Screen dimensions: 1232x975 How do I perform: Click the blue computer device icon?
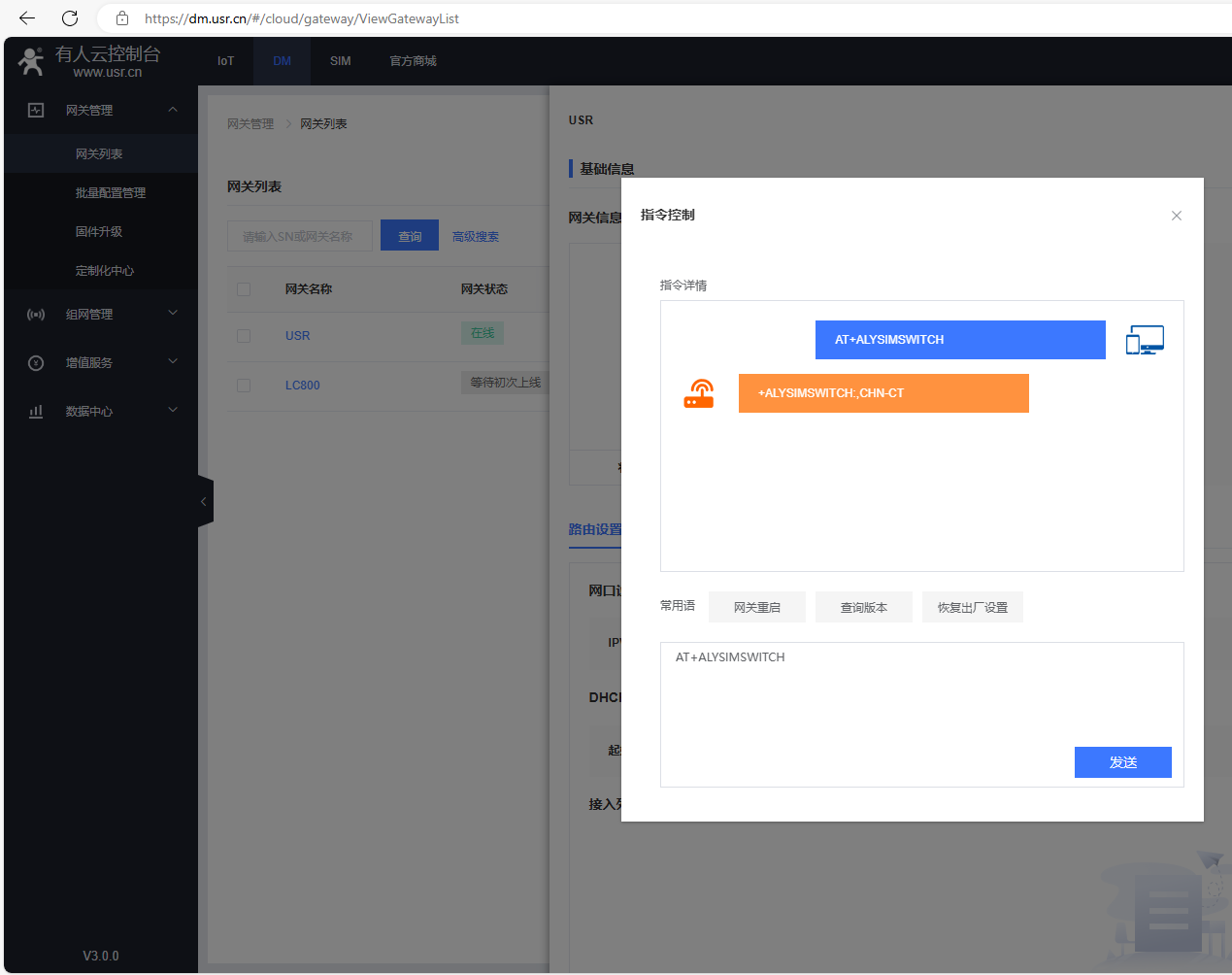click(1145, 340)
